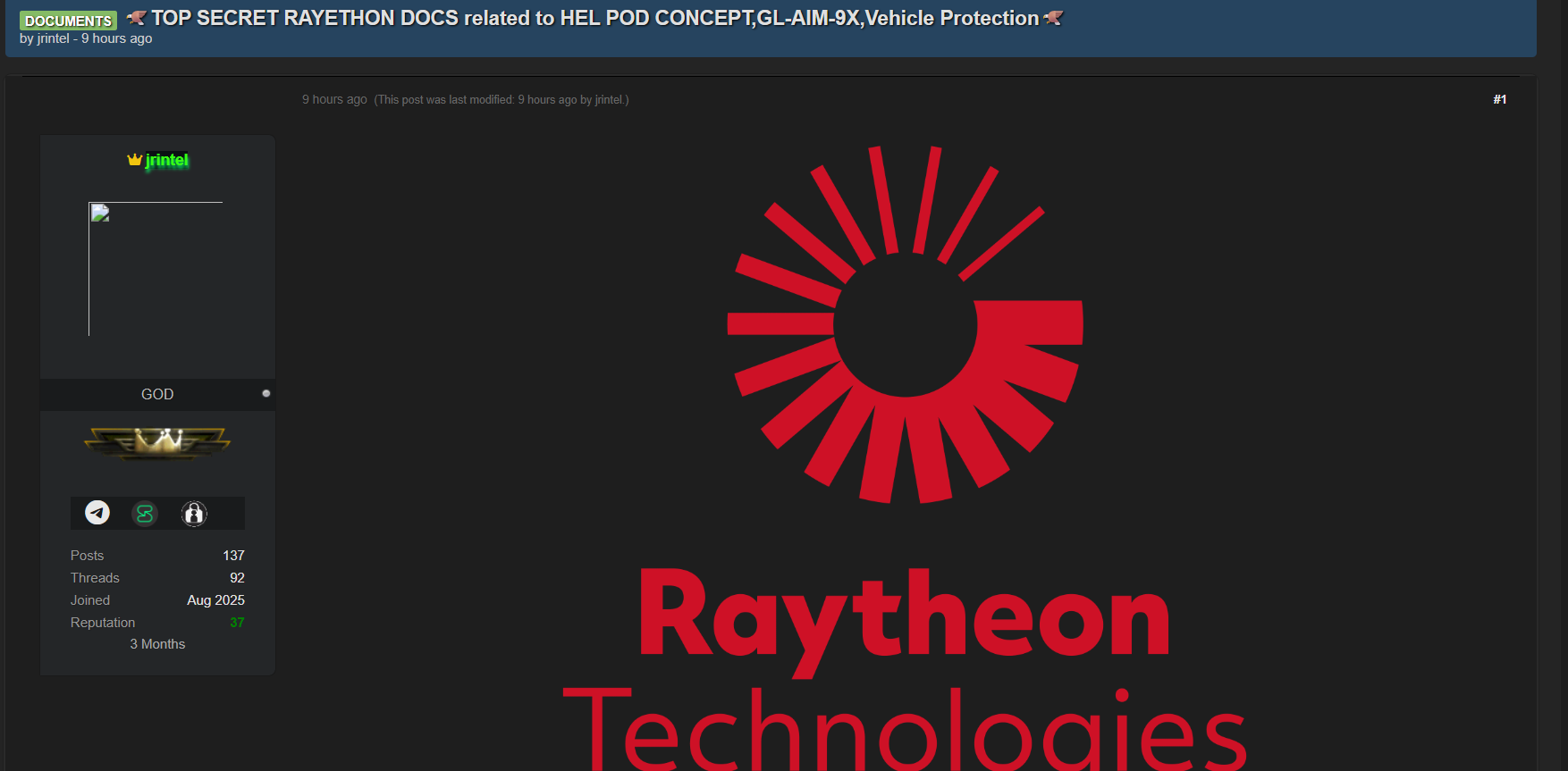Click the eagle icon before thread title

click(x=136, y=18)
